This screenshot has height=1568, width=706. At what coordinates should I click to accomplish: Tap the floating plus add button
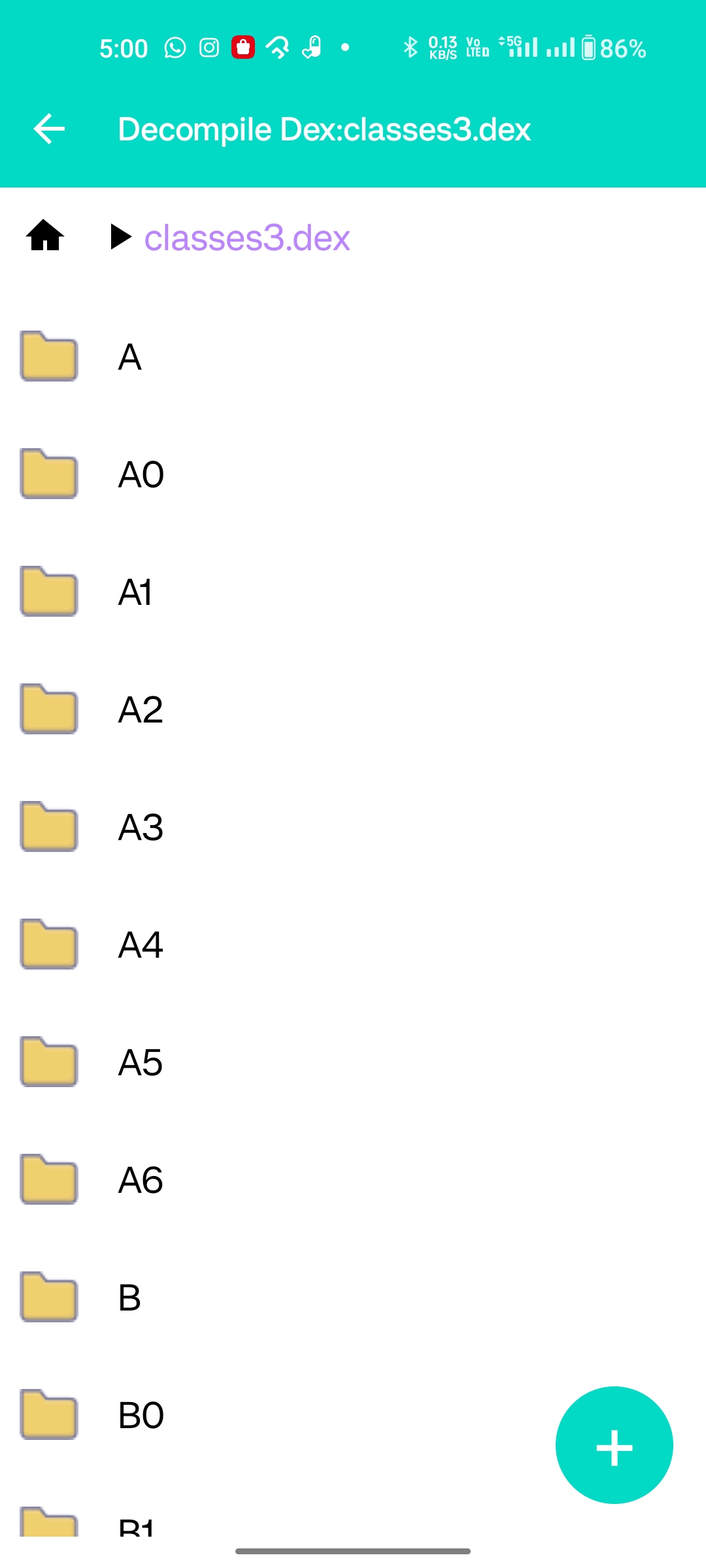pyautogui.click(x=614, y=1445)
